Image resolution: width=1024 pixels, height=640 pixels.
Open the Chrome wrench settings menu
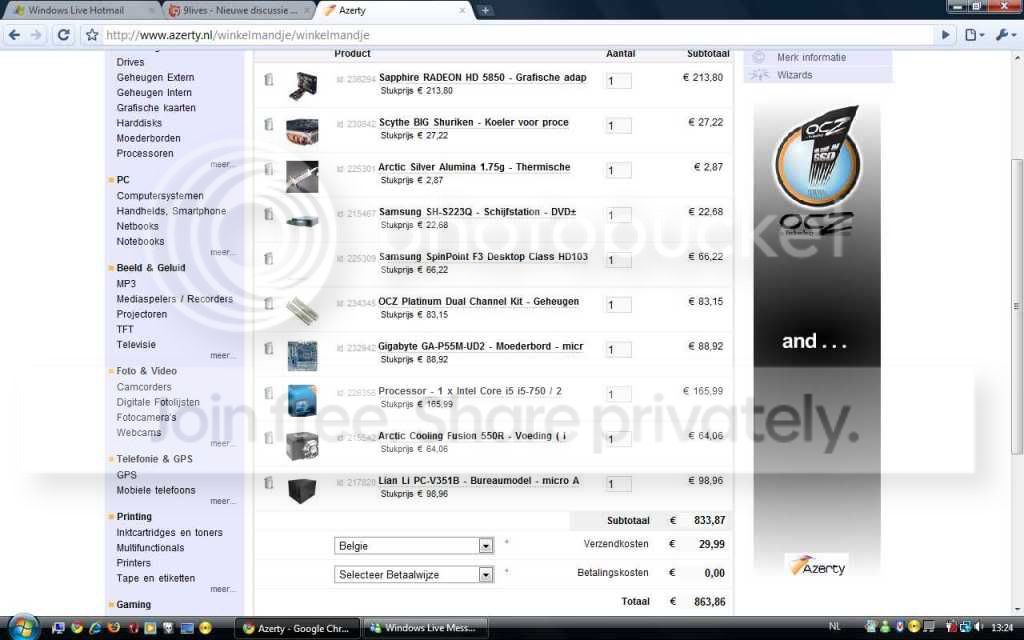click(1004, 35)
